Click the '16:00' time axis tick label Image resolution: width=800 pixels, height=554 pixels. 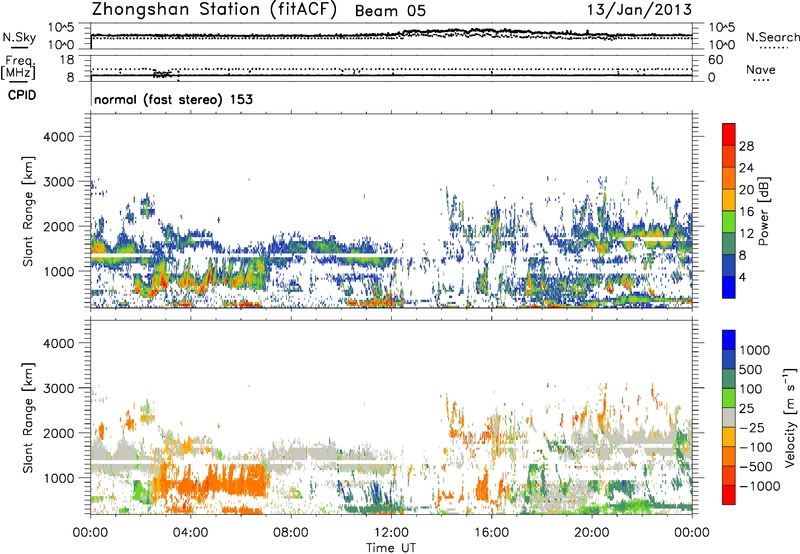tap(491, 533)
